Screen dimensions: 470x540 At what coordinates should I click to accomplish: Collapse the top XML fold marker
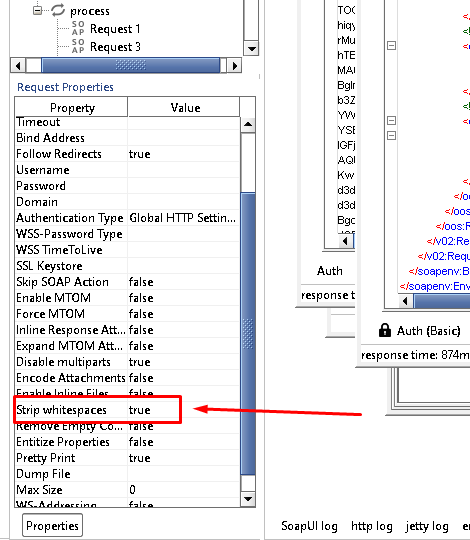391,45
